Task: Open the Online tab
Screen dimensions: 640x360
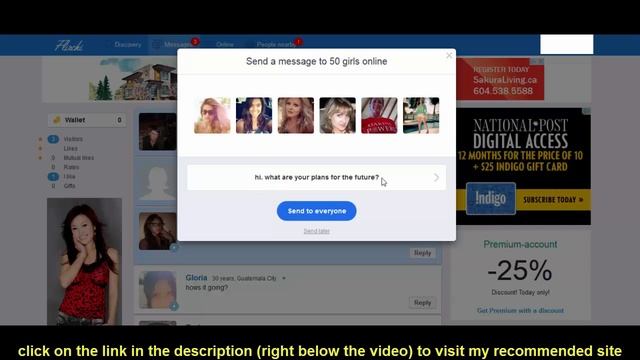Action: click(225, 44)
